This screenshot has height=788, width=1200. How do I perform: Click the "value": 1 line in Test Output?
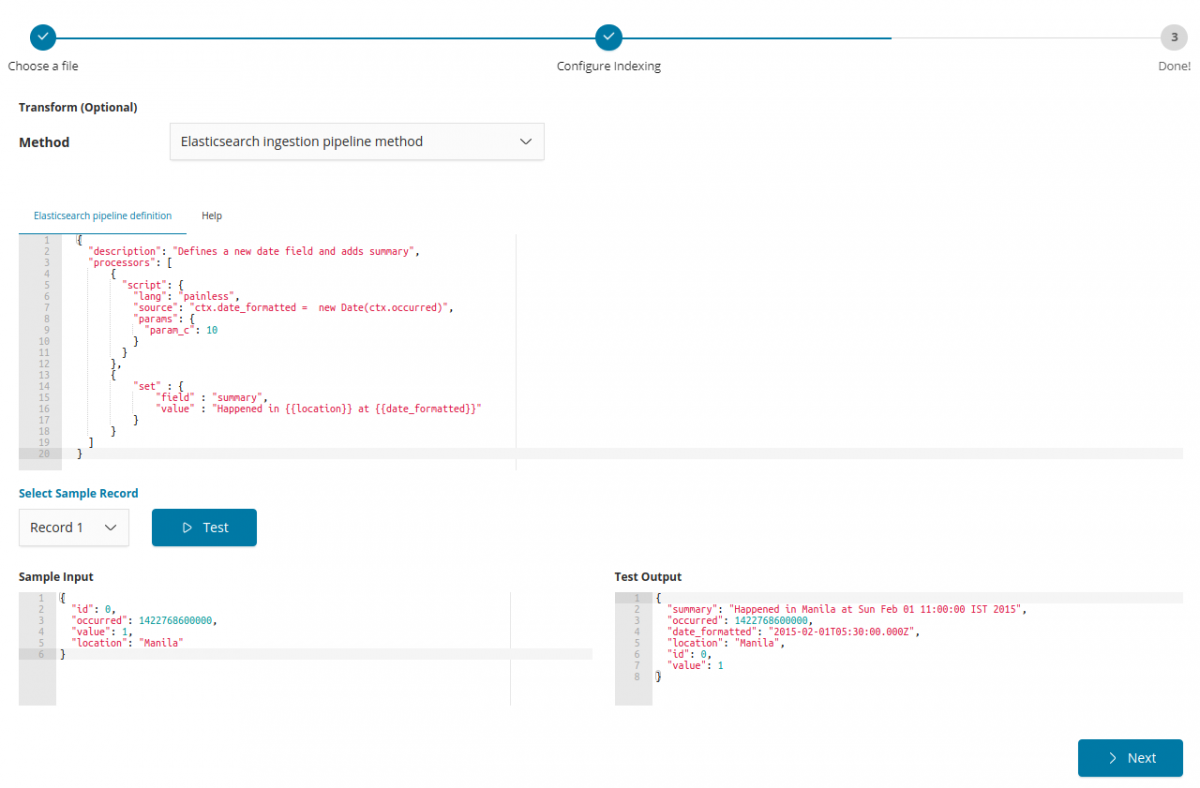tap(695, 665)
